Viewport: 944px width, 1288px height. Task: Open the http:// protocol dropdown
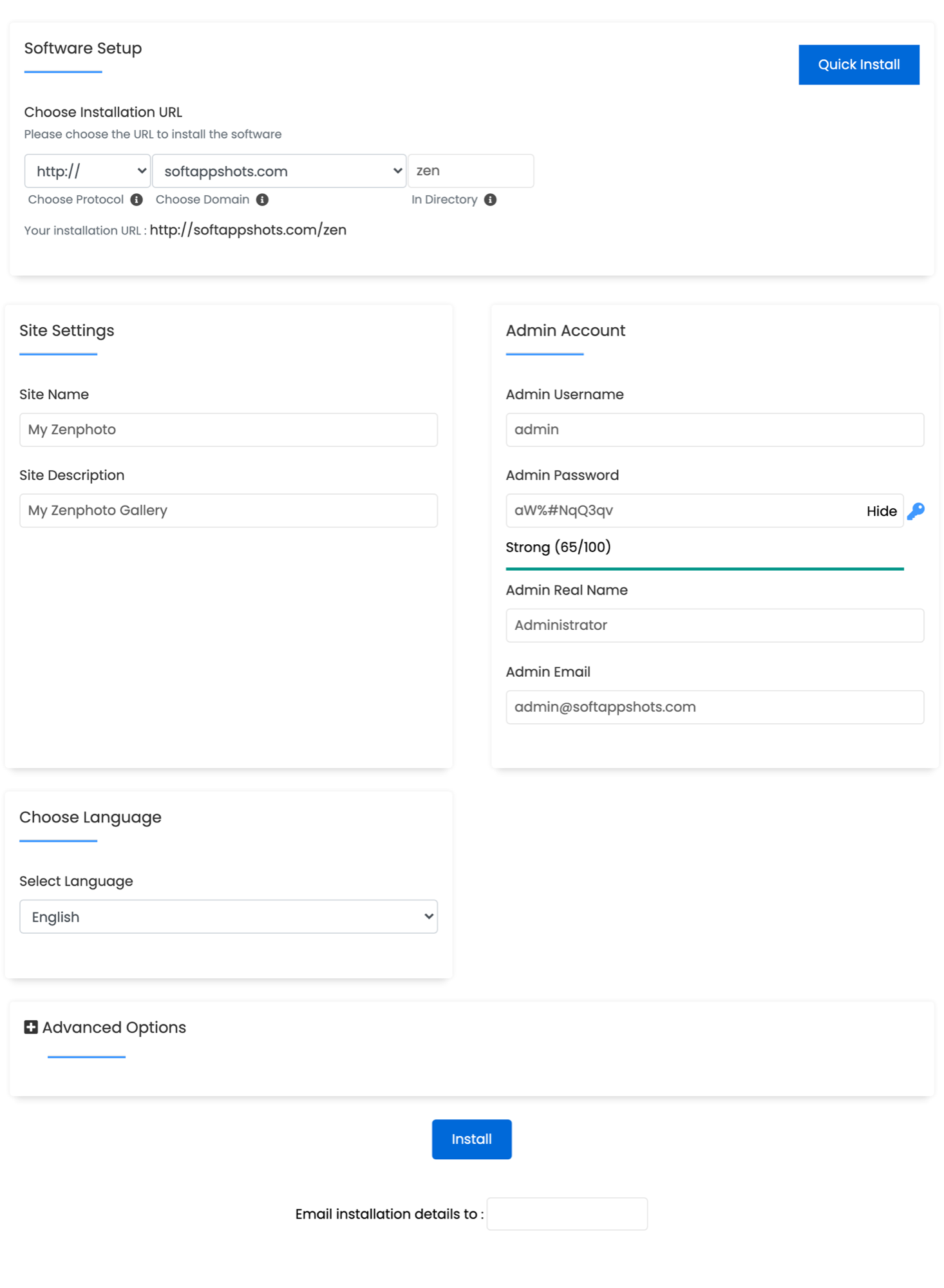coord(88,171)
